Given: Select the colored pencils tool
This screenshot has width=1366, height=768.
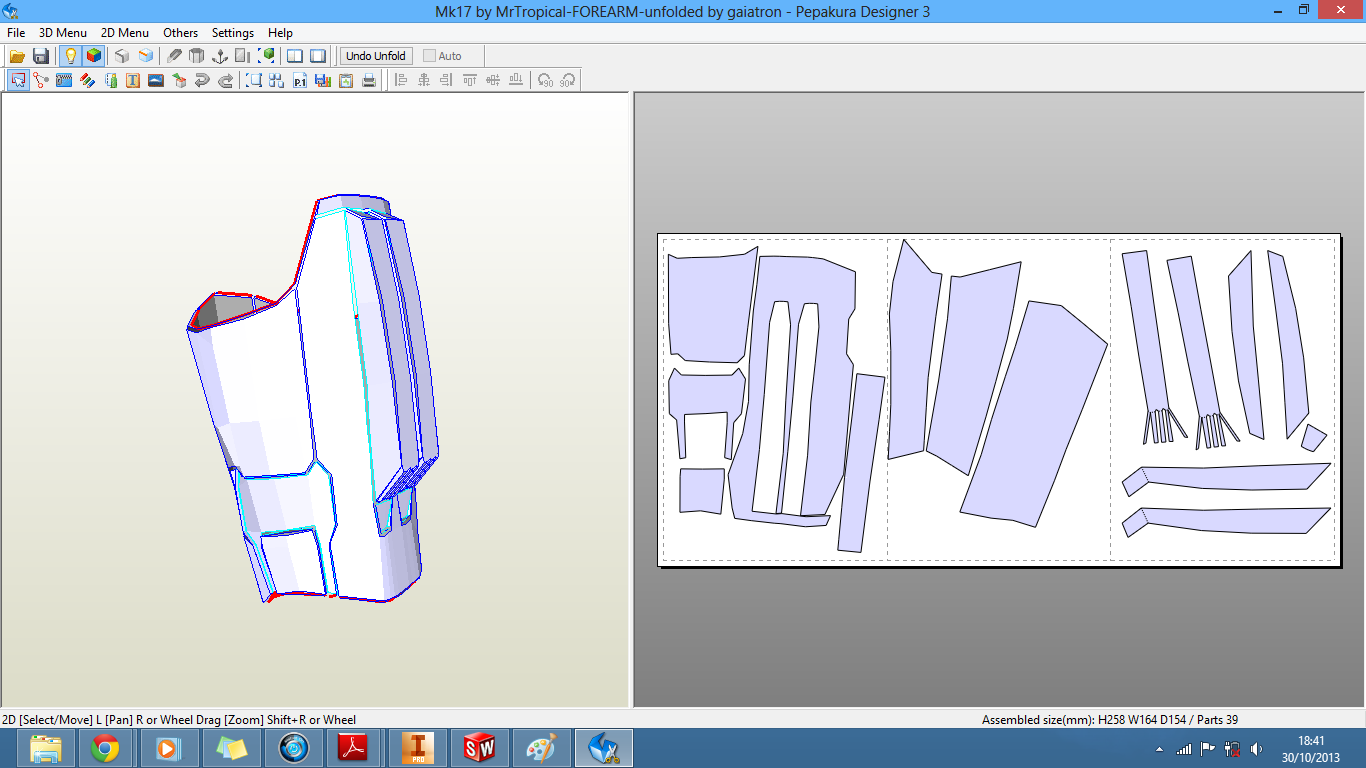Looking at the screenshot, I should coord(87,81).
